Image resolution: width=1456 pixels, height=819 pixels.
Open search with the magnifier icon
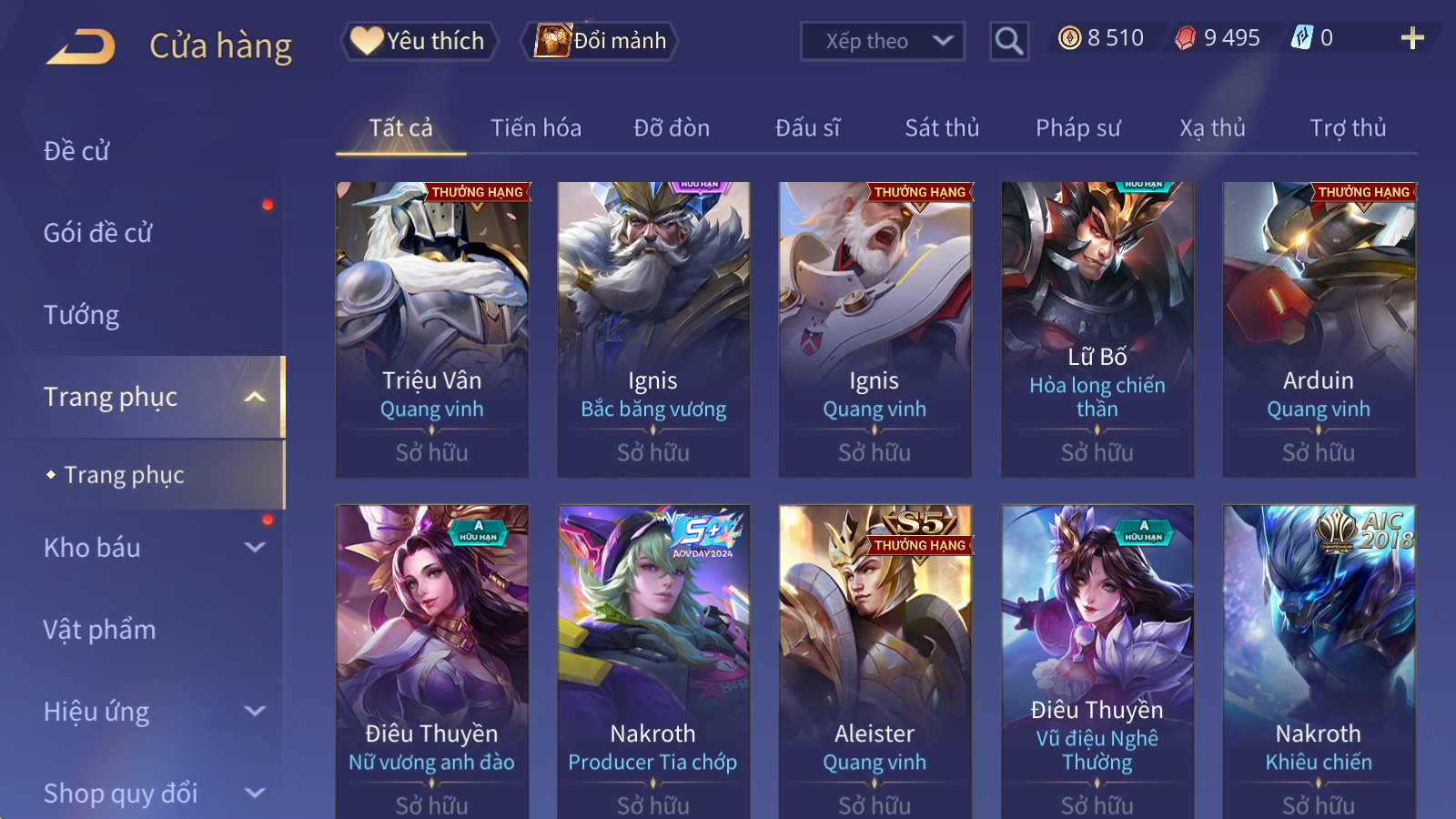point(1008,41)
